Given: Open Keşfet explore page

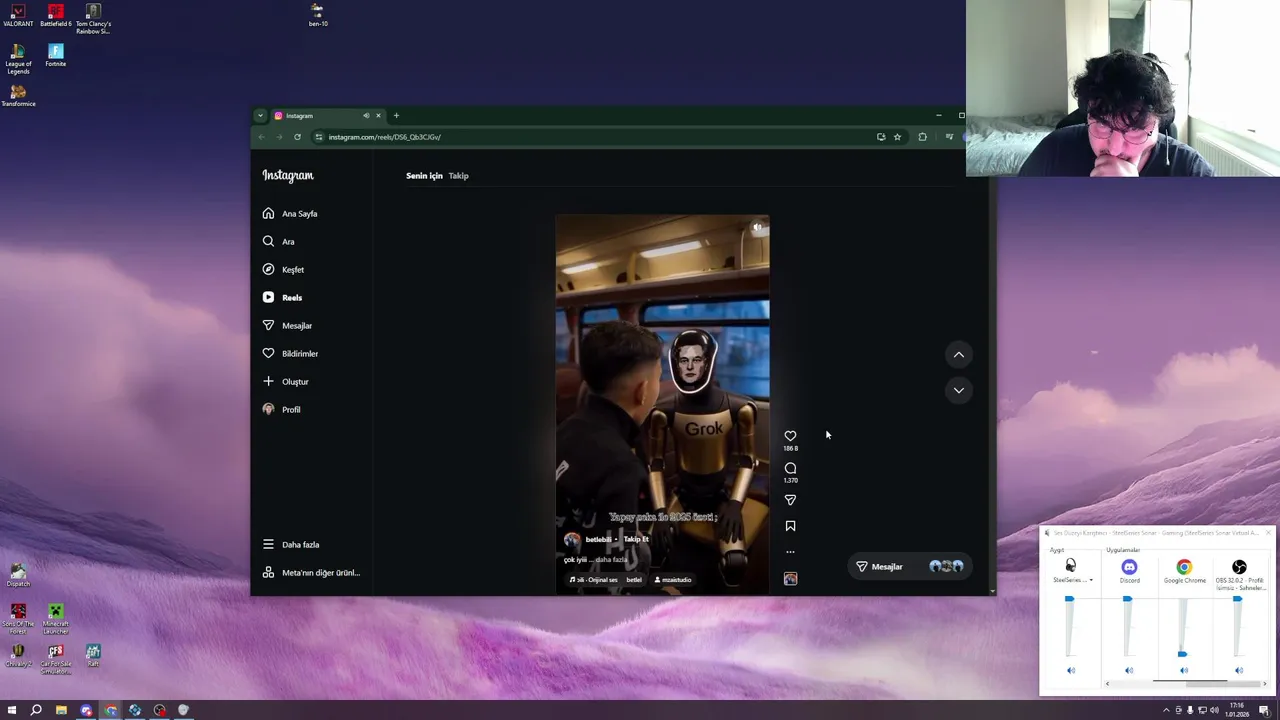Looking at the screenshot, I should (283, 269).
